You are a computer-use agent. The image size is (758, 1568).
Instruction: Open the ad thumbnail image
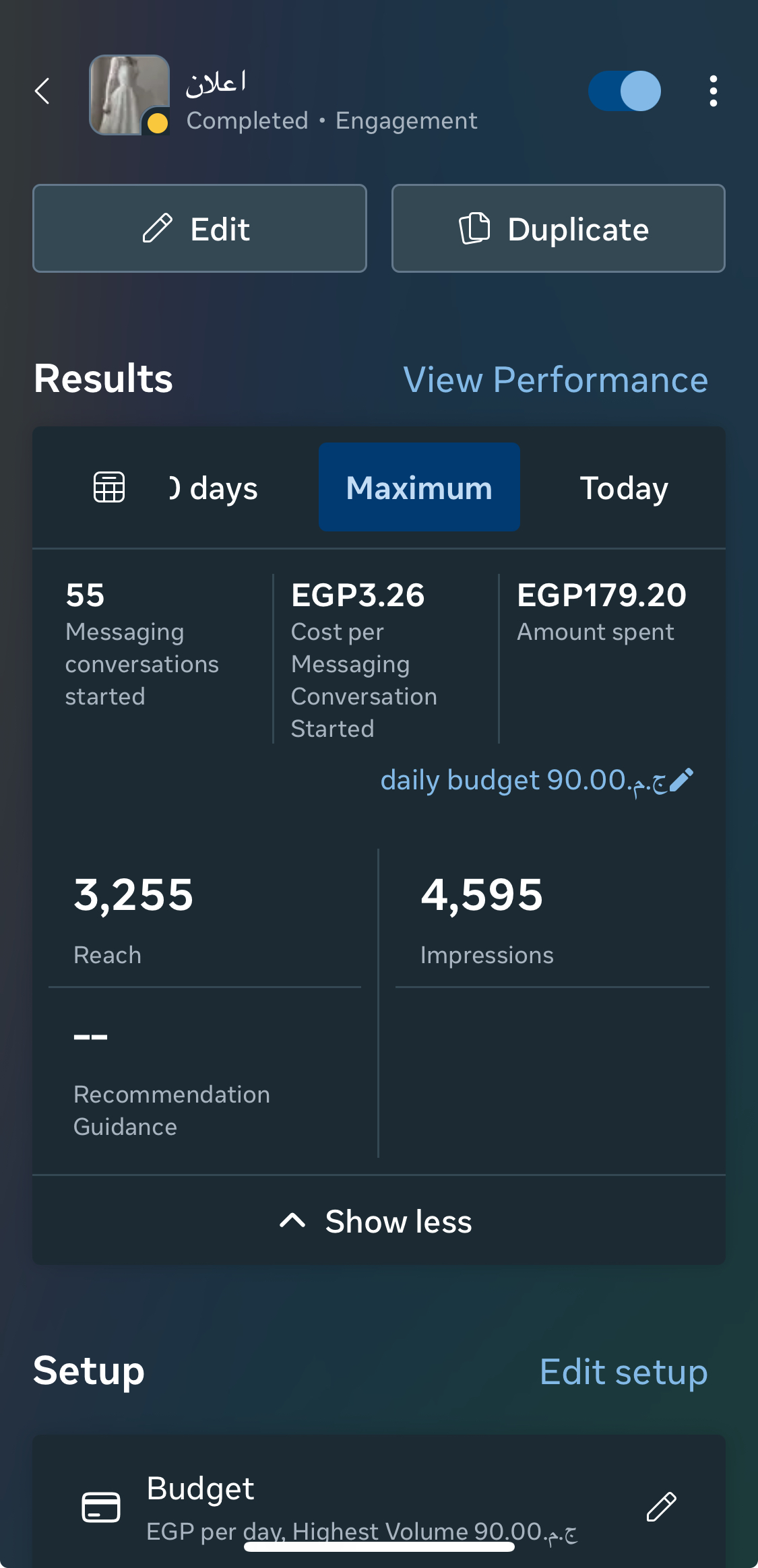[x=129, y=94]
